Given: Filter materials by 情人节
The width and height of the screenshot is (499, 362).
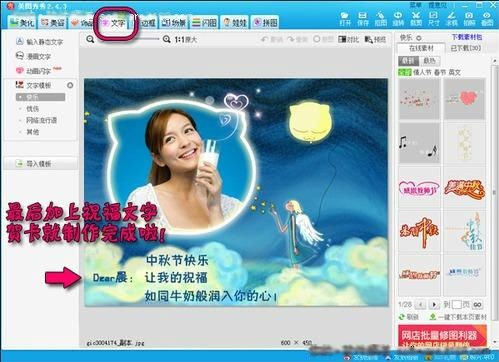Looking at the screenshot, I should (422, 72).
